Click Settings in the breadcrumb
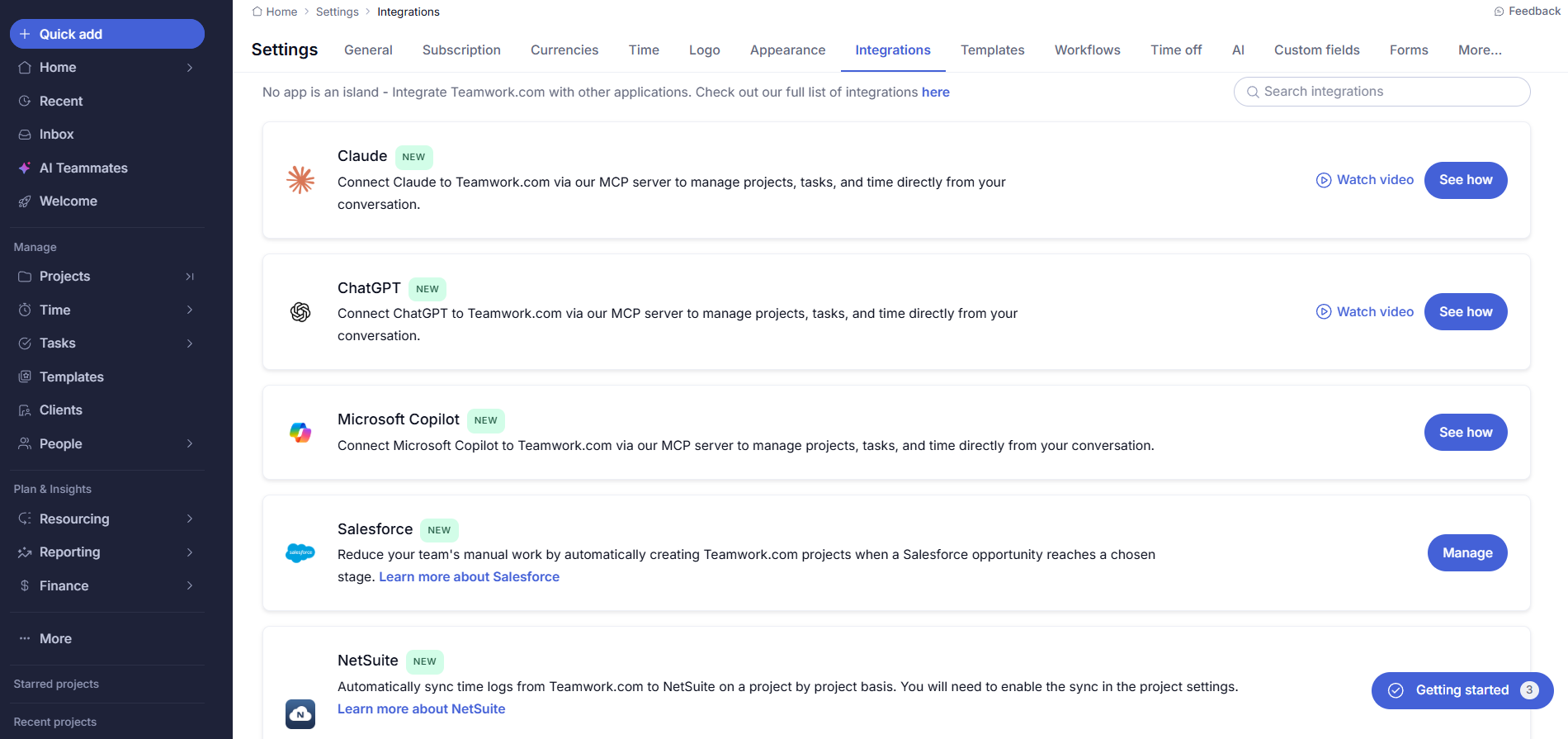Viewport: 1568px width, 739px height. pos(337,12)
